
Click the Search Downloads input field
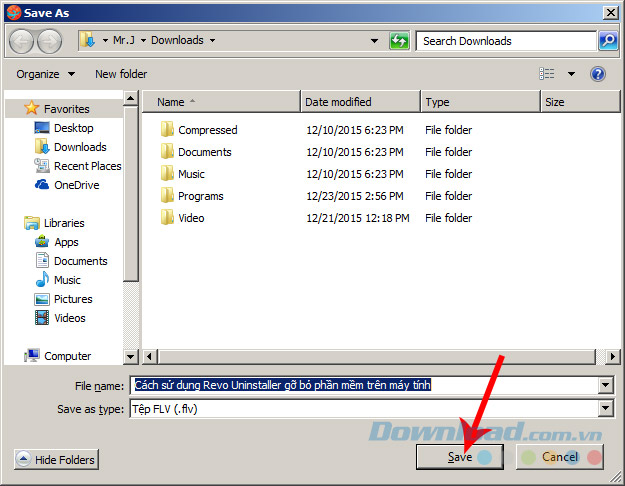tap(506, 41)
